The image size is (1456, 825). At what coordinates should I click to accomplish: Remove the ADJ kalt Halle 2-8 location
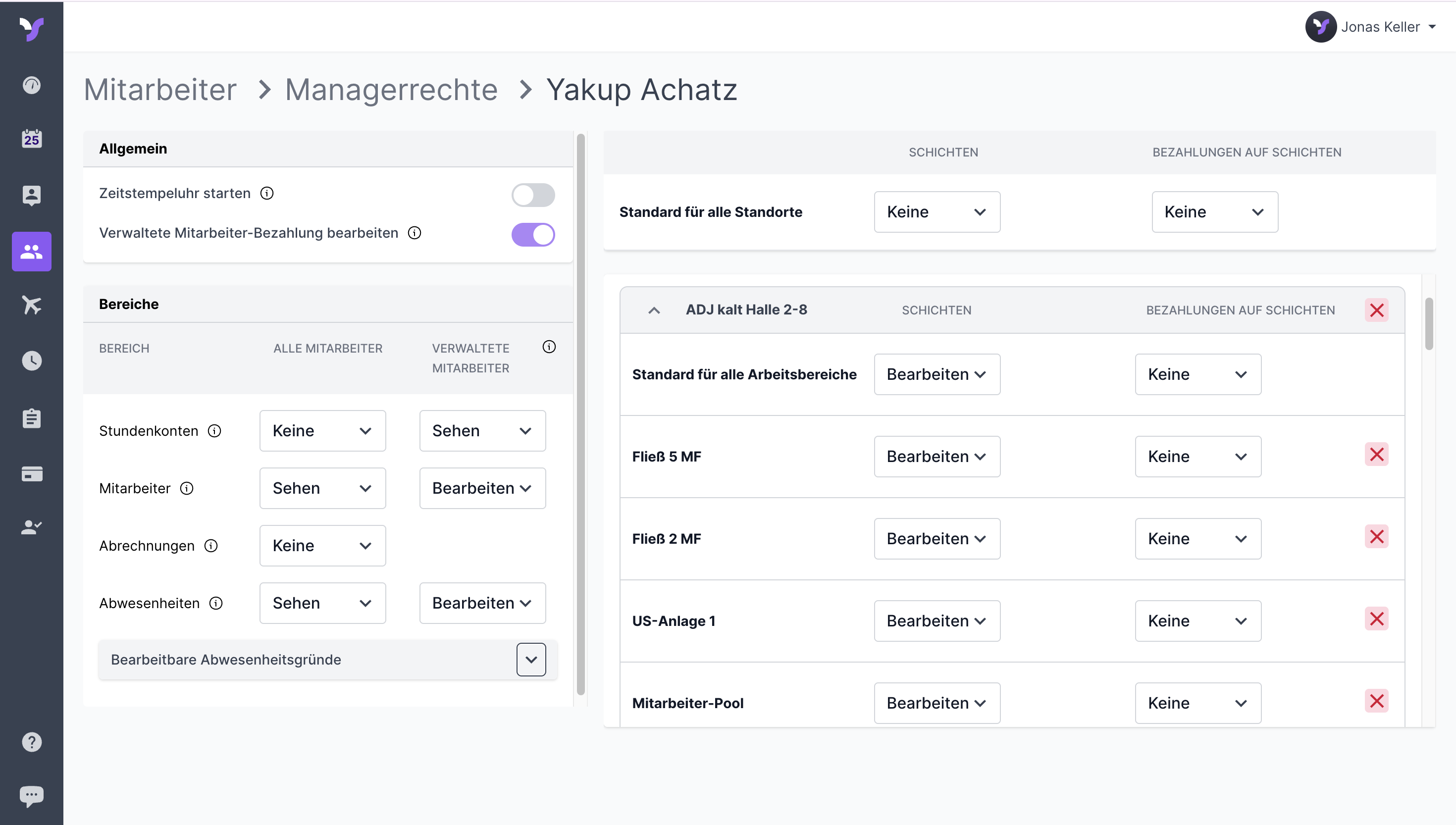(x=1377, y=310)
